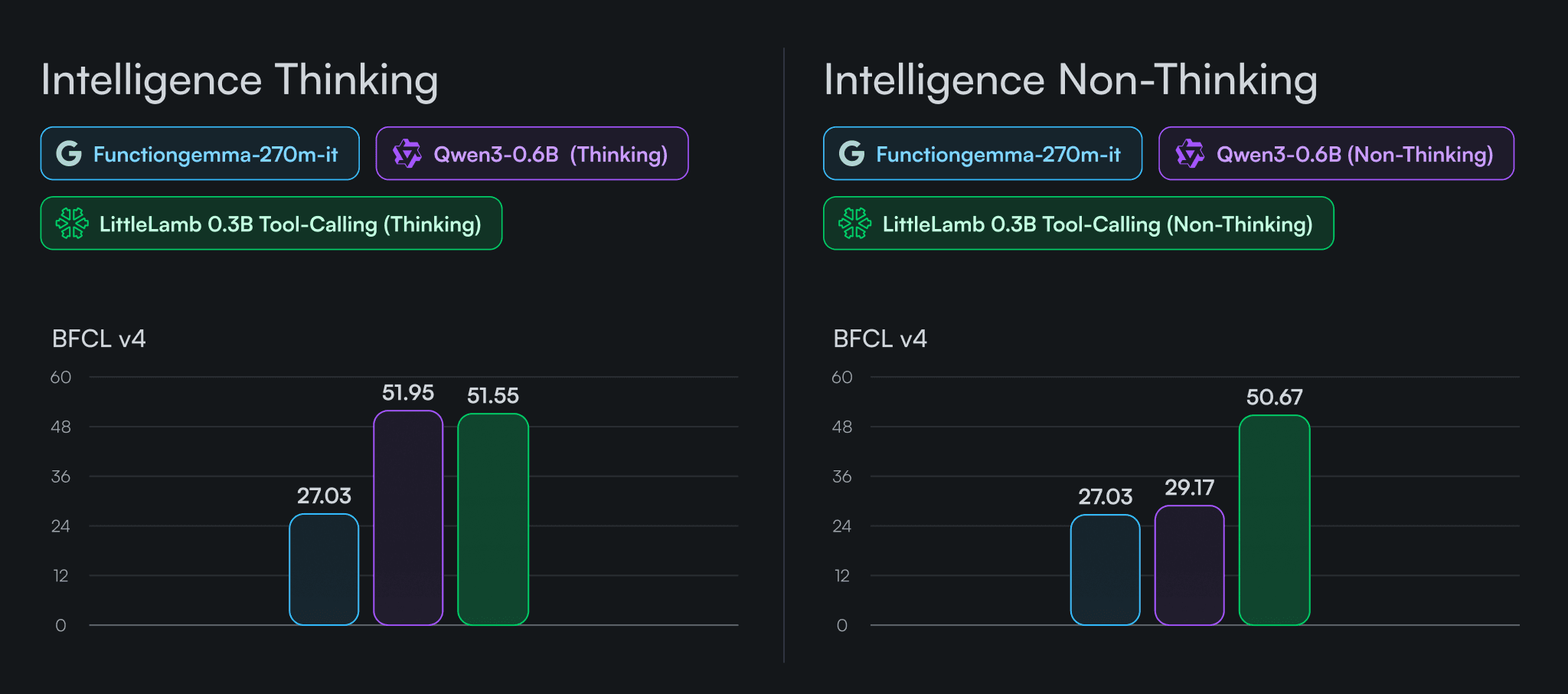Click the Qwen logo beside Qwen3-0.6B (Thinking)
The height and width of the screenshot is (694, 1568).
(x=407, y=154)
